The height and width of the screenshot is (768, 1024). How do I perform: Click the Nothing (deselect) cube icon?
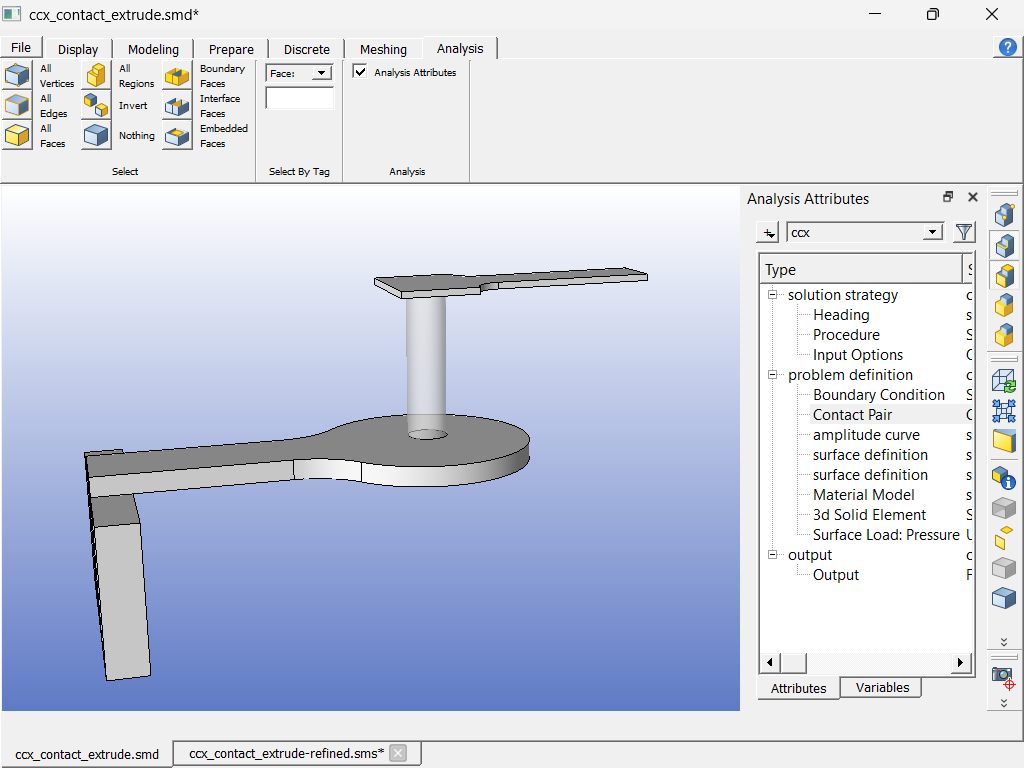[x=97, y=135]
